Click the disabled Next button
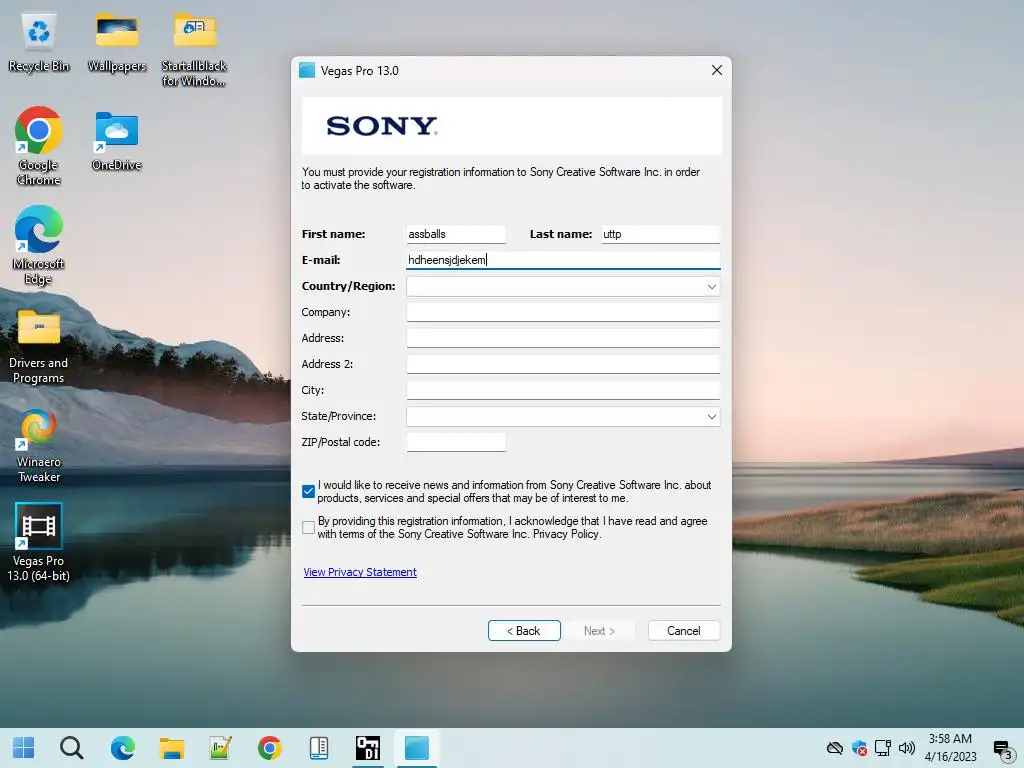 599,631
